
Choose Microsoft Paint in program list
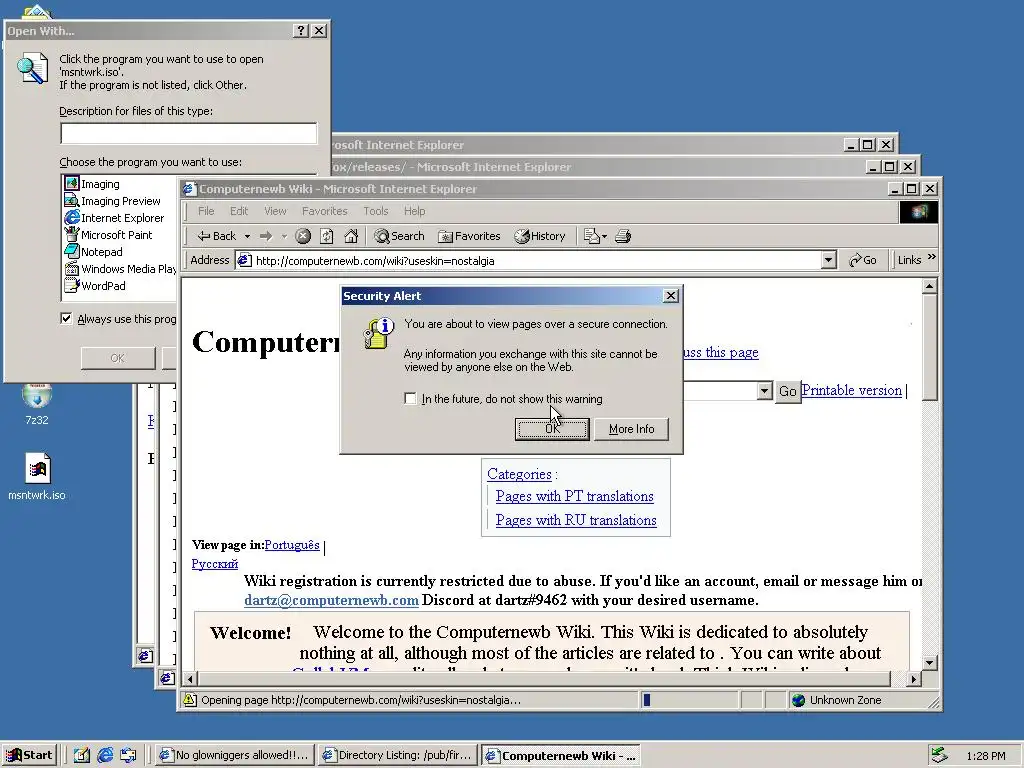(x=108, y=234)
